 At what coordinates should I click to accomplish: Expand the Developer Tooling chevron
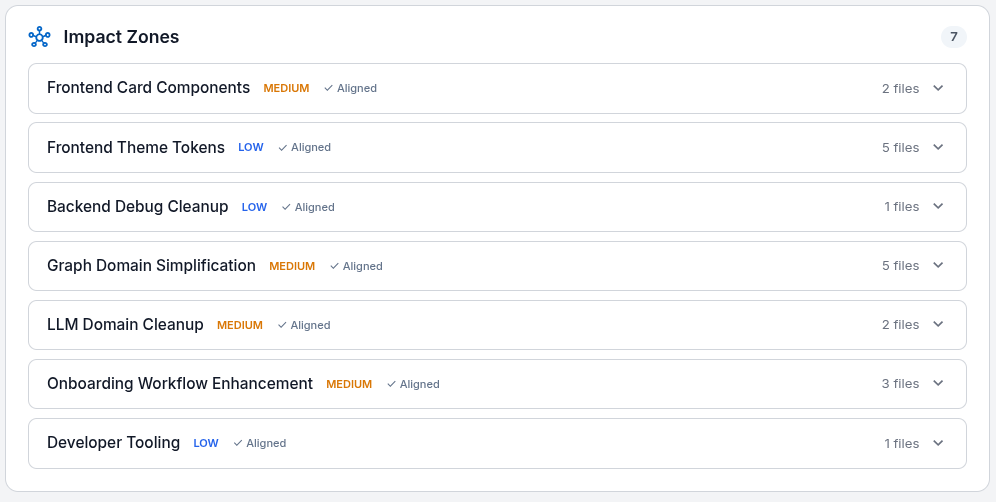point(938,443)
